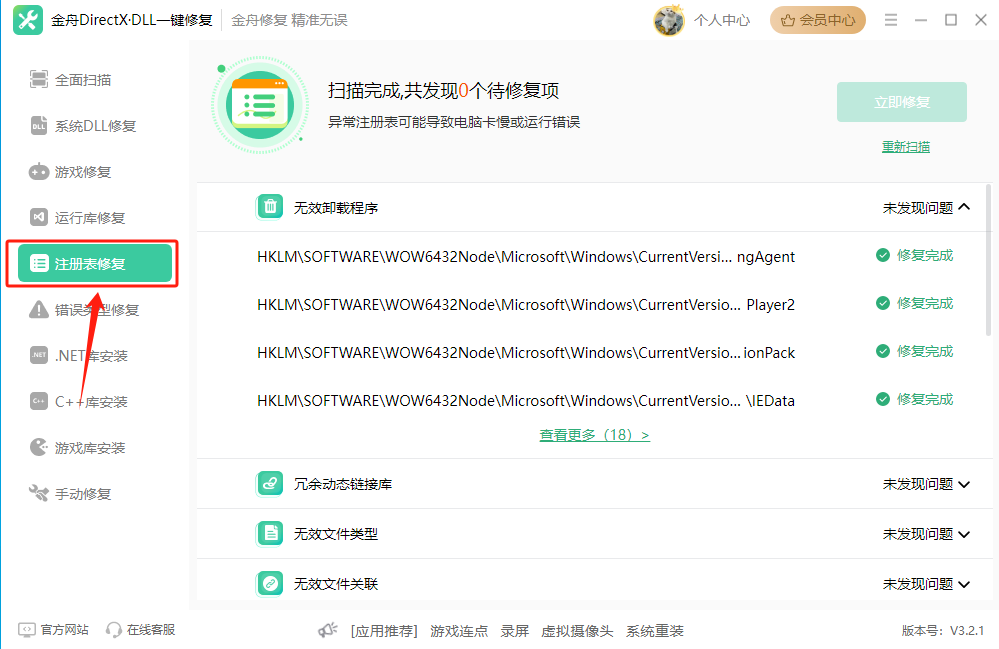Click the registry repair list icon
Image resolution: width=999 pixels, height=649 pixels.
click(40, 263)
